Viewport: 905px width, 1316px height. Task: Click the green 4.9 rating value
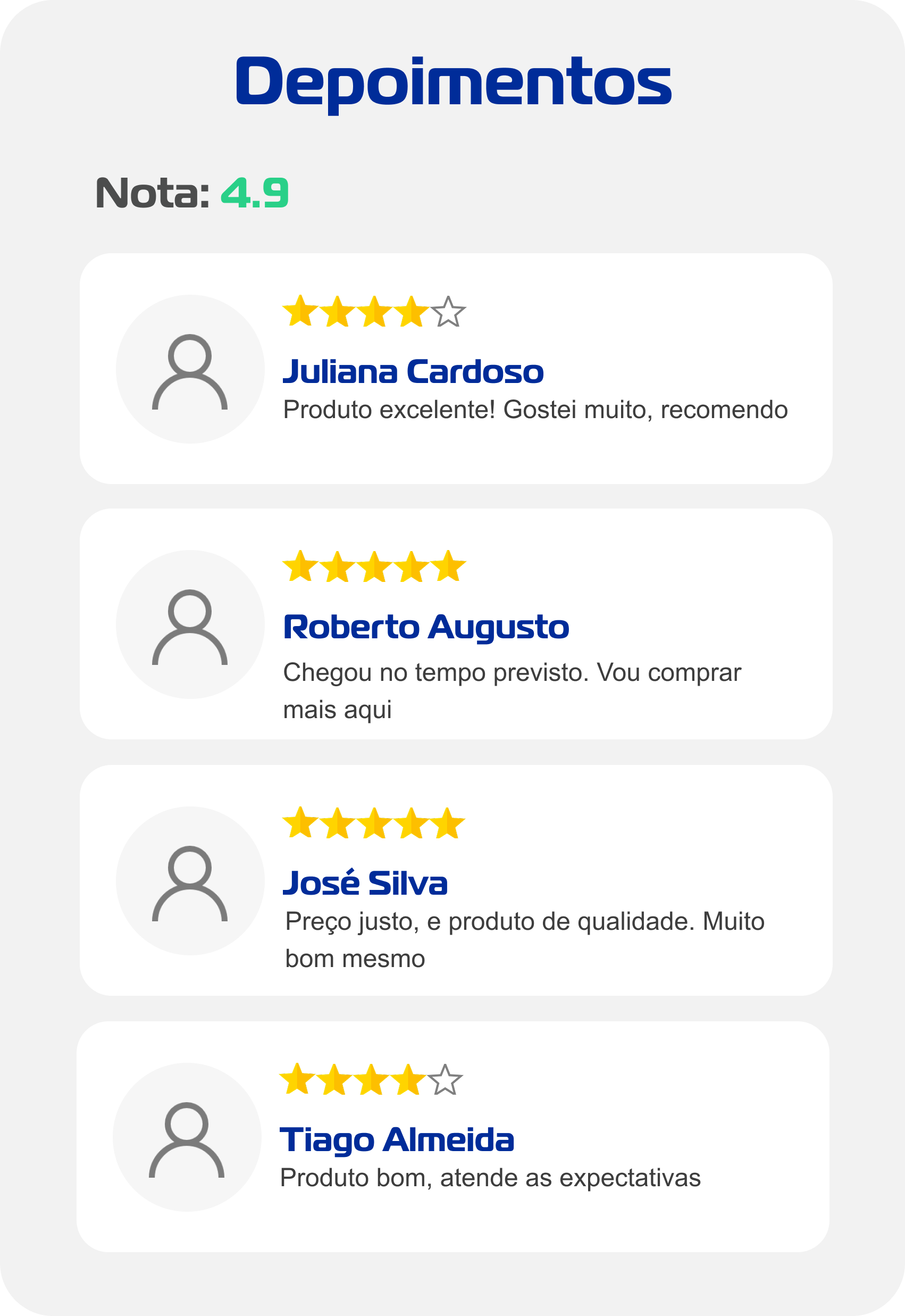click(255, 193)
